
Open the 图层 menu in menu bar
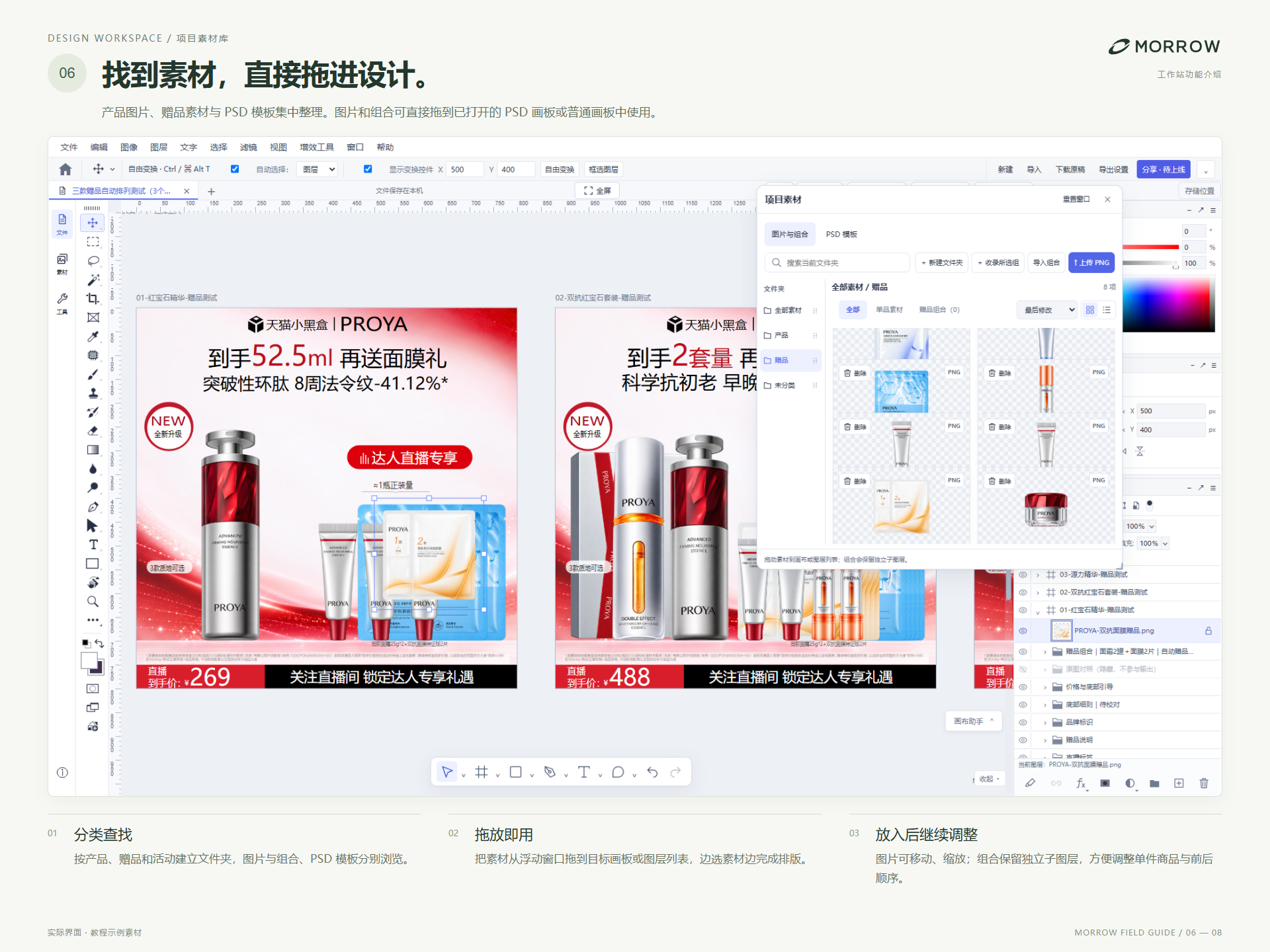(159, 147)
